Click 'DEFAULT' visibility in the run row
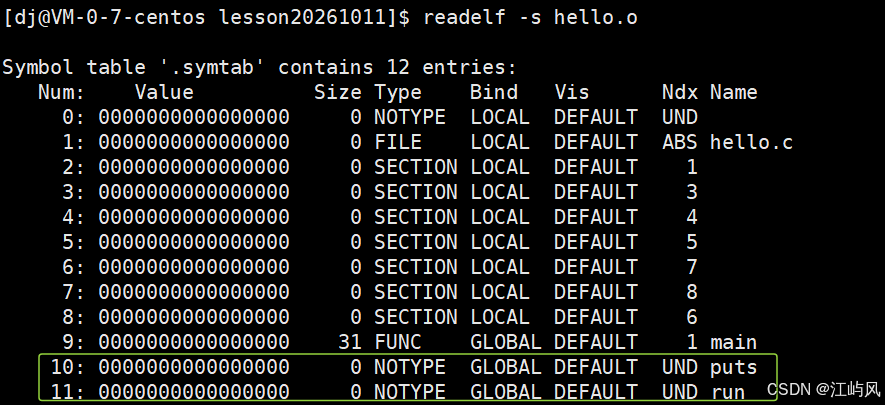This screenshot has width=885, height=405. [596, 391]
